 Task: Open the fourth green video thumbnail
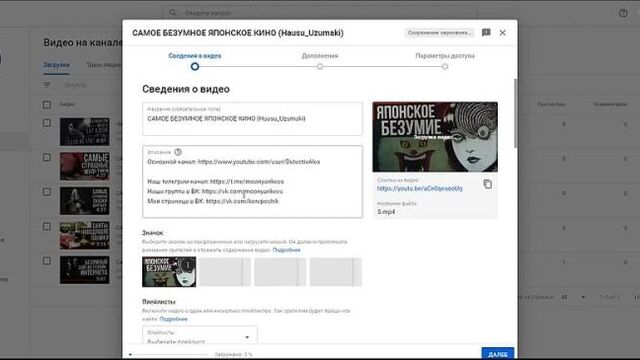85,235
